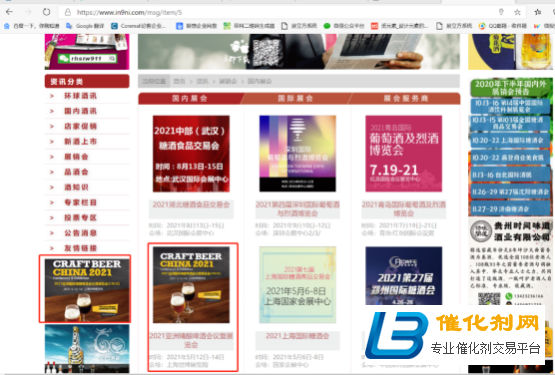Click the 时间: 2021年8月13日-15日 text

(x=187, y=226)
